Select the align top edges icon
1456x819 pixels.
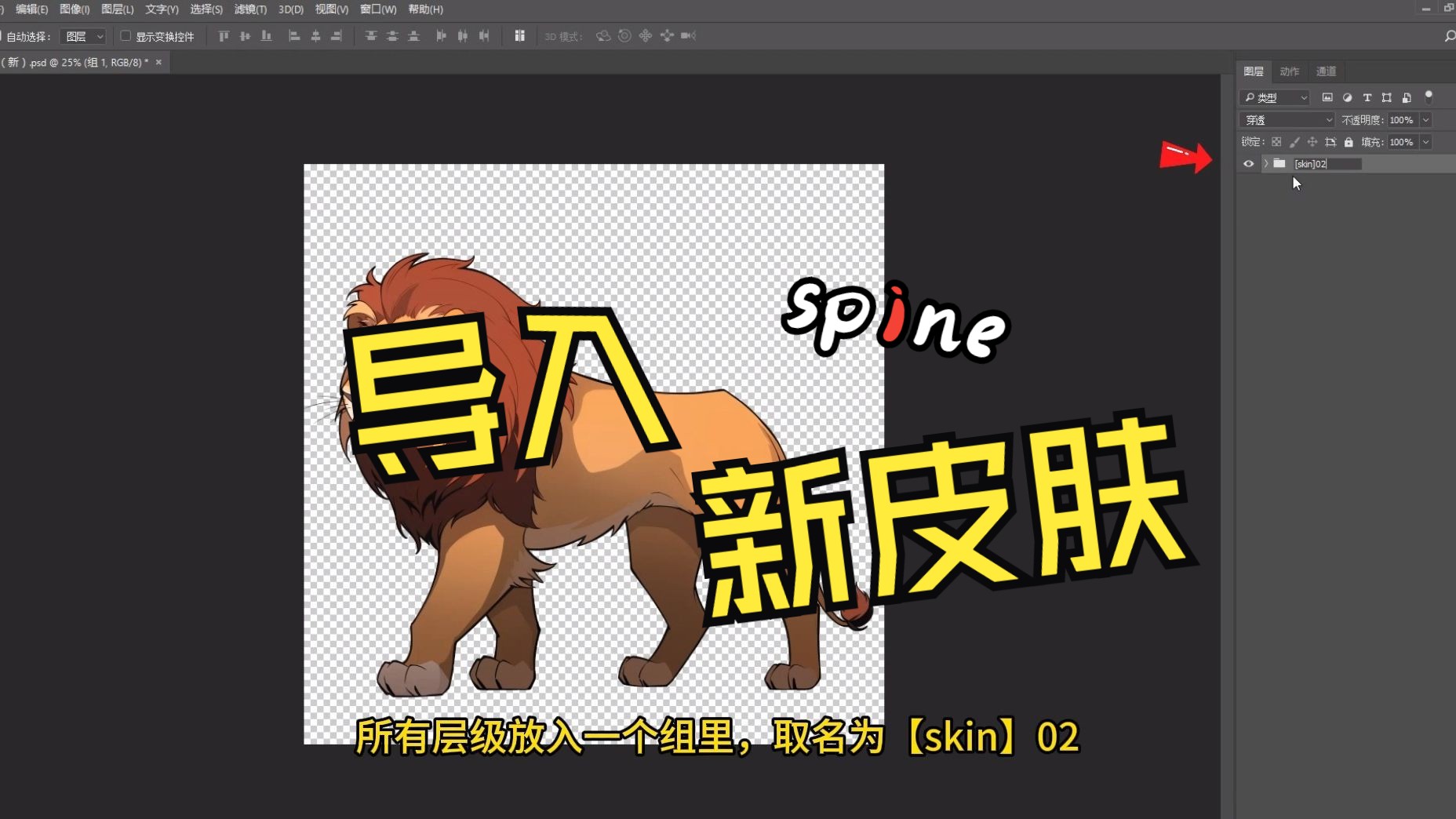coord(224,36)
